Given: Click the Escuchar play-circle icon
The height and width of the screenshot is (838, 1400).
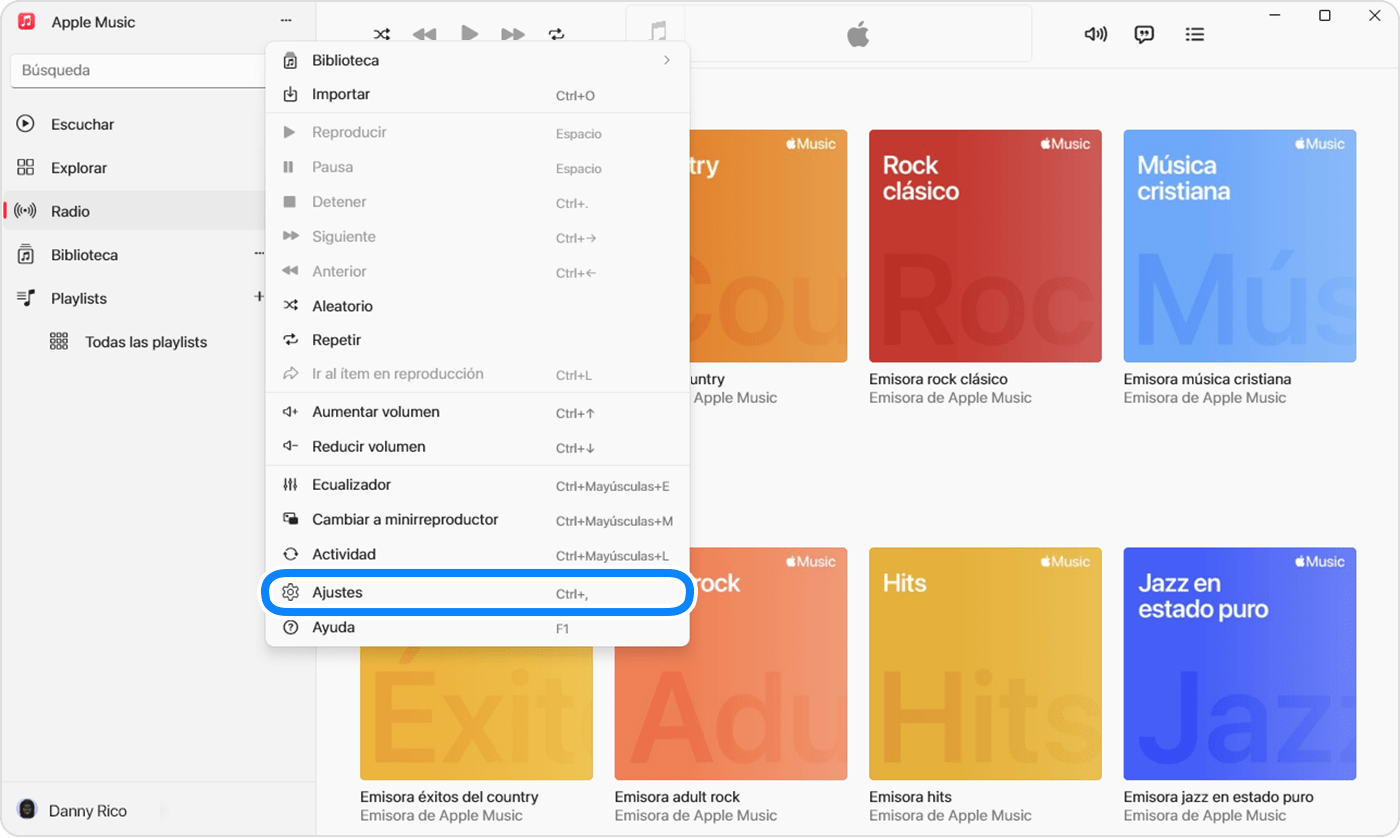Looking at the screenshot, I should click(x=26, y=124).
